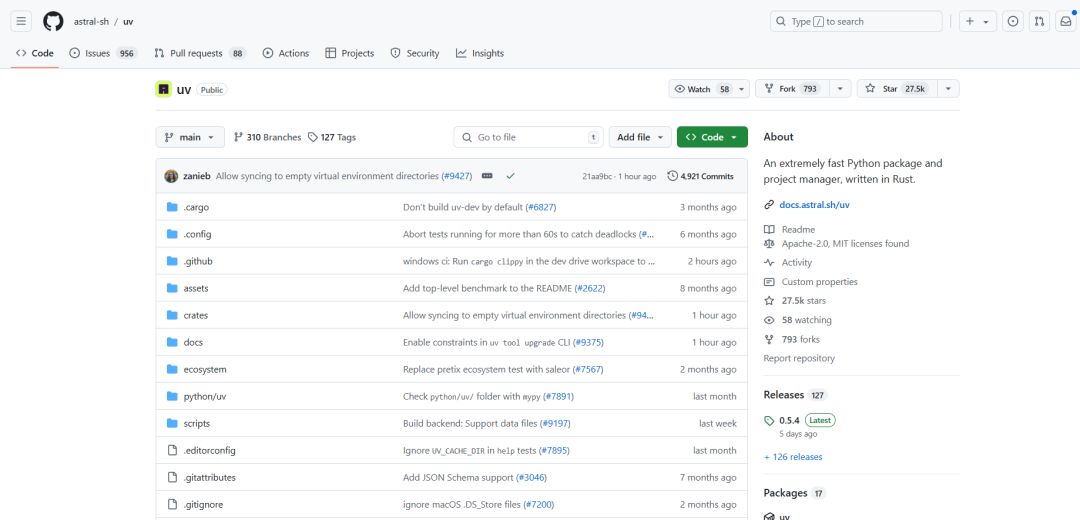
Task: Click the uv repository avatar icon
Action: click(163, 90)
